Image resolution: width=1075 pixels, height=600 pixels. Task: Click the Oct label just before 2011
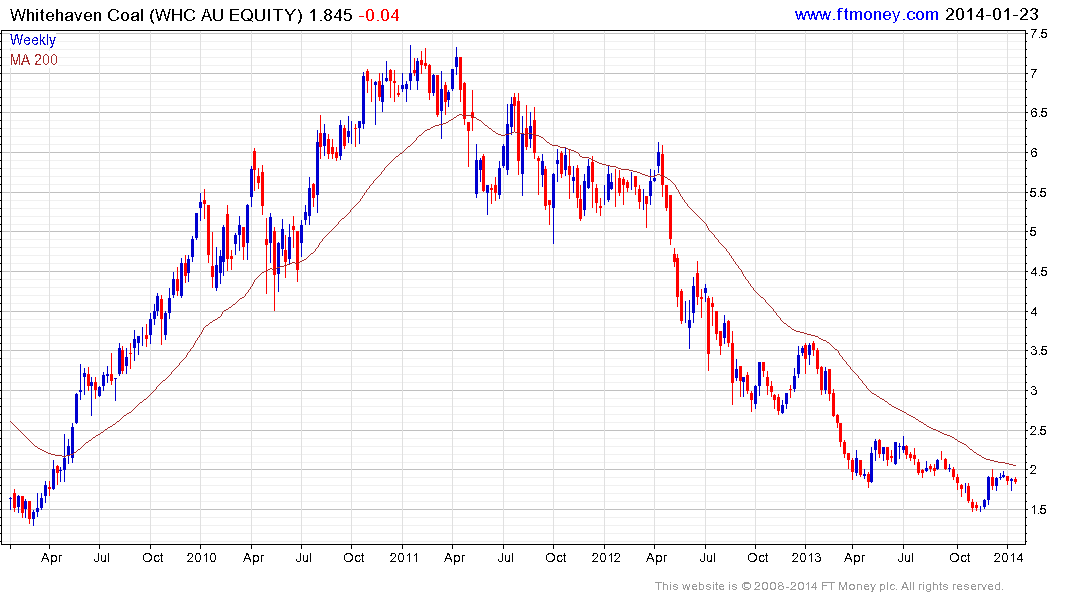pyautogui.click(x=354, y=557)
